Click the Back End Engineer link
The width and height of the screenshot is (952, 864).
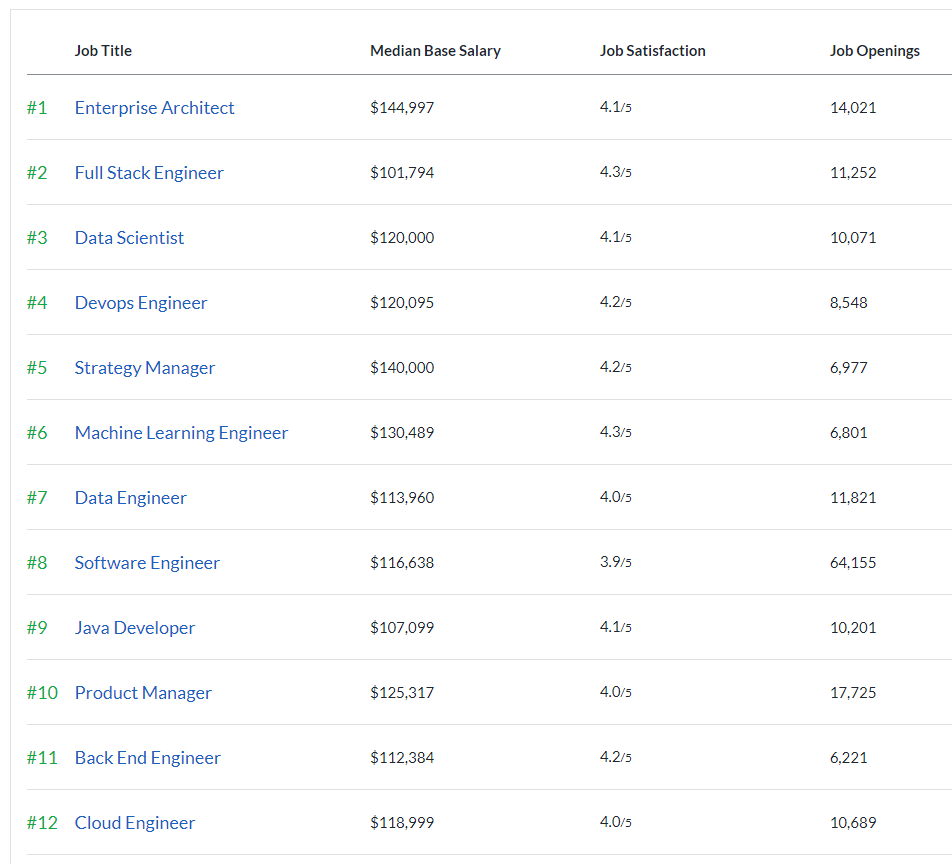(147, 758)
